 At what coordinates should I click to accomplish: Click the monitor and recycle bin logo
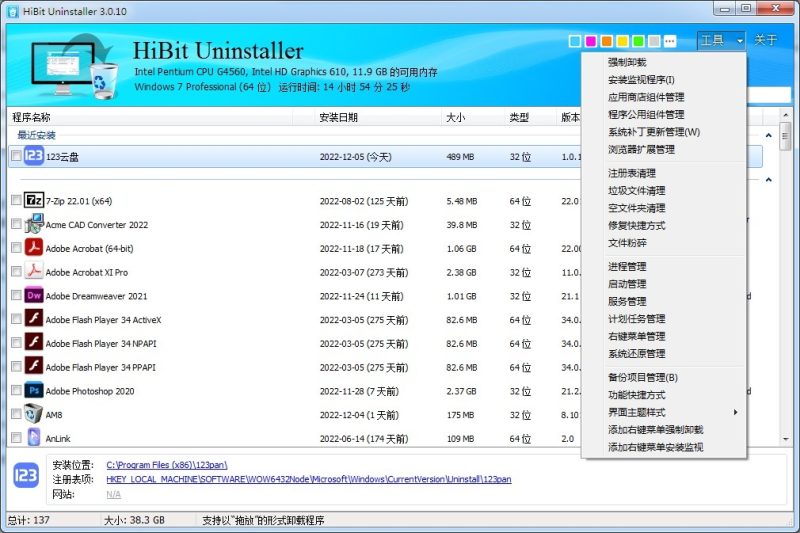[x=74, y=65]
